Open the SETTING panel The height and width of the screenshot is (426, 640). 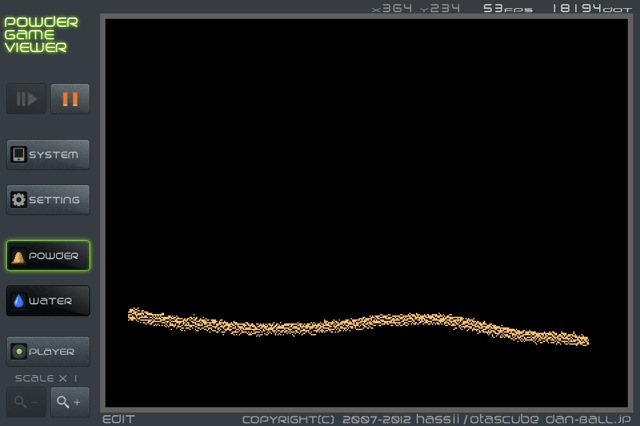(48, 200)
